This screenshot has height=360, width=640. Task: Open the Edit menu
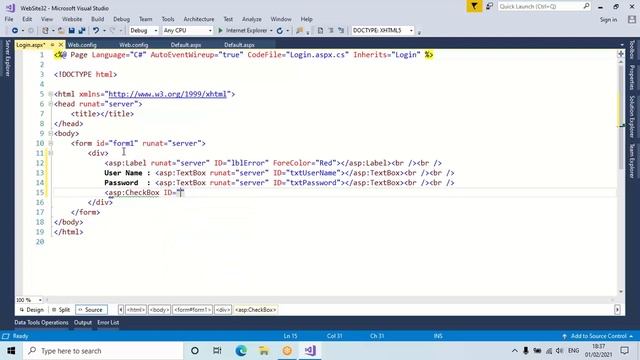tap(27, 19)
